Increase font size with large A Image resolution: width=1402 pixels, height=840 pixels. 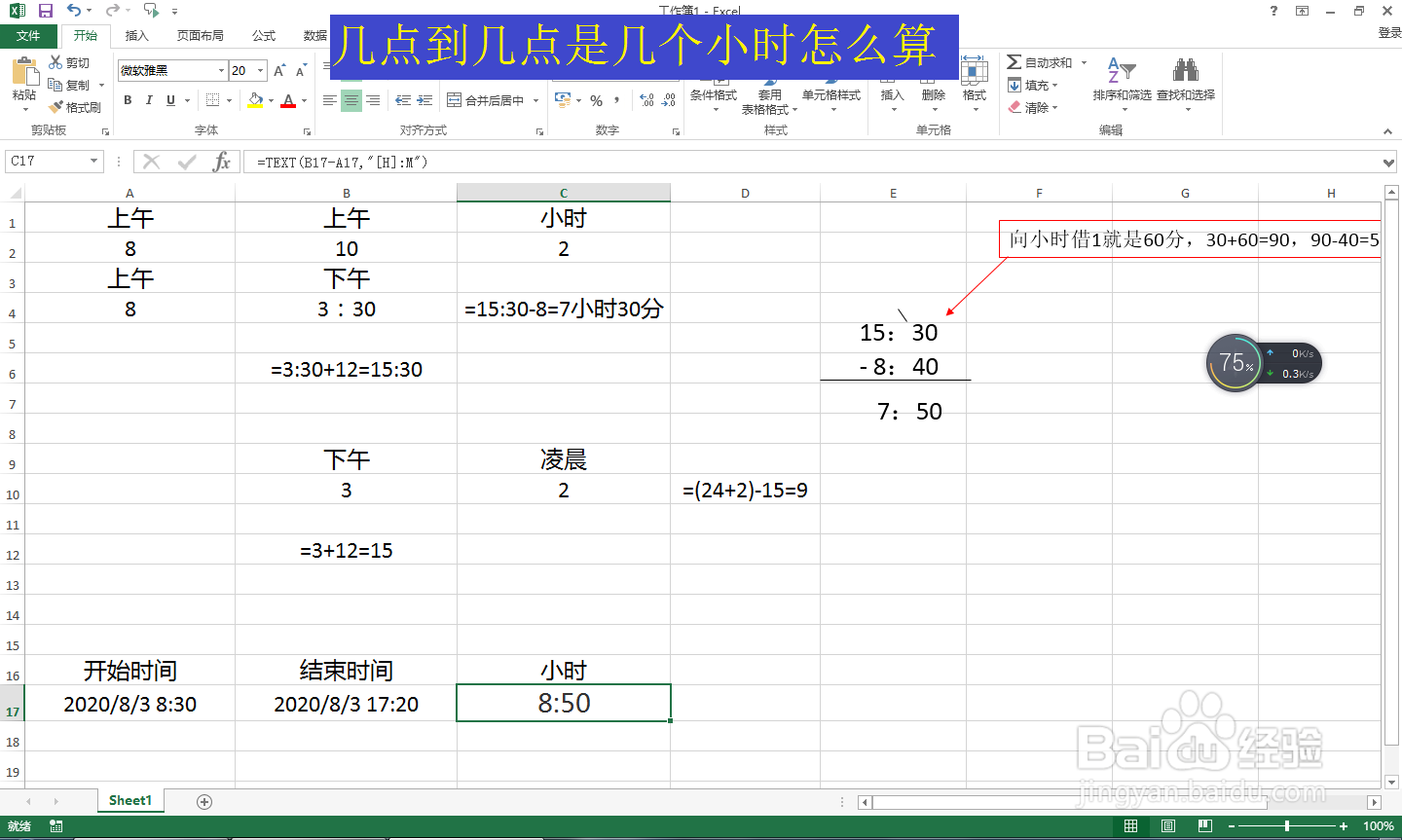(x=279, y=70)
